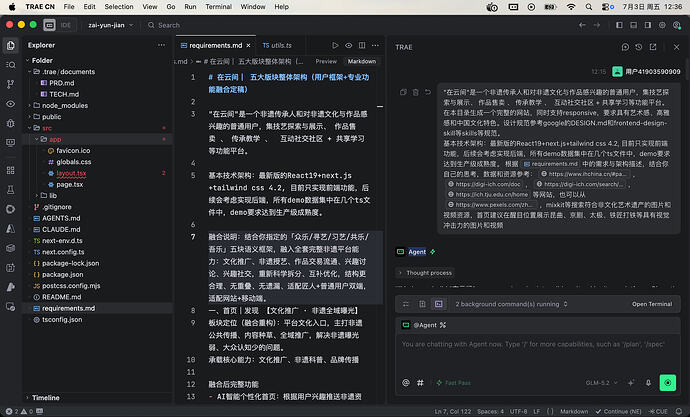Start a new chat in TRAE panel

[625, 47]
